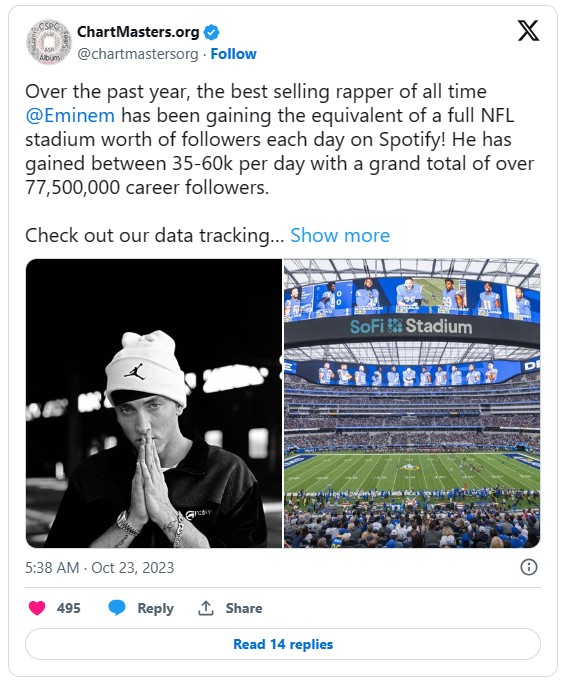Open the ChartMasters.org profile avatar
The image size is (566, 684).
tap(48, 42)
